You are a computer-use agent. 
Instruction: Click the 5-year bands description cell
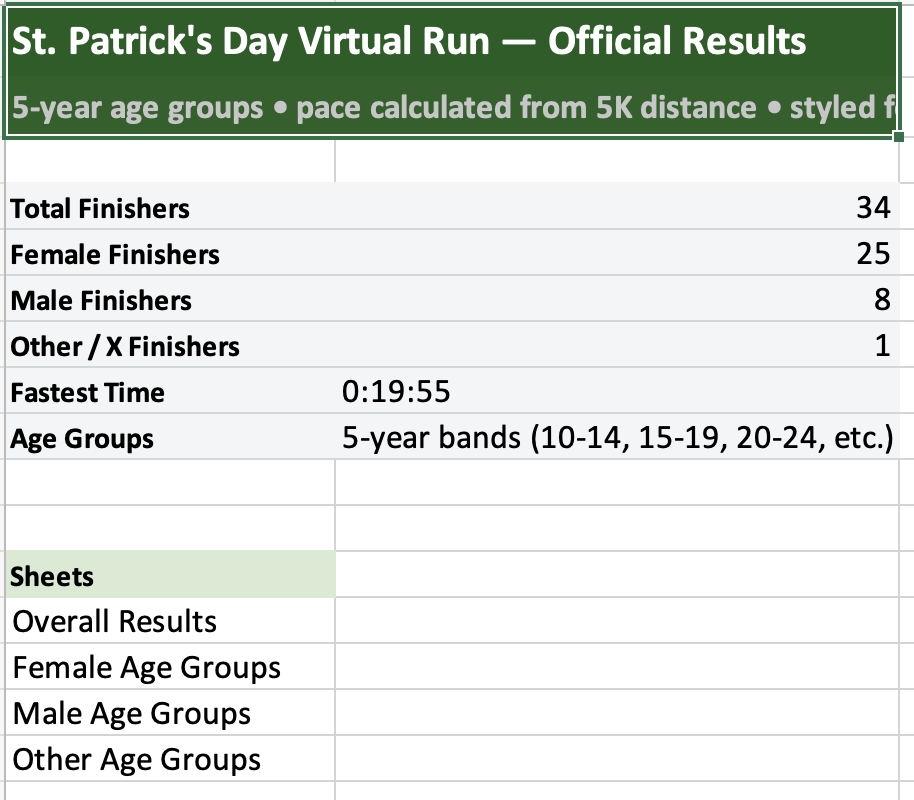click(x=616, y=438)
